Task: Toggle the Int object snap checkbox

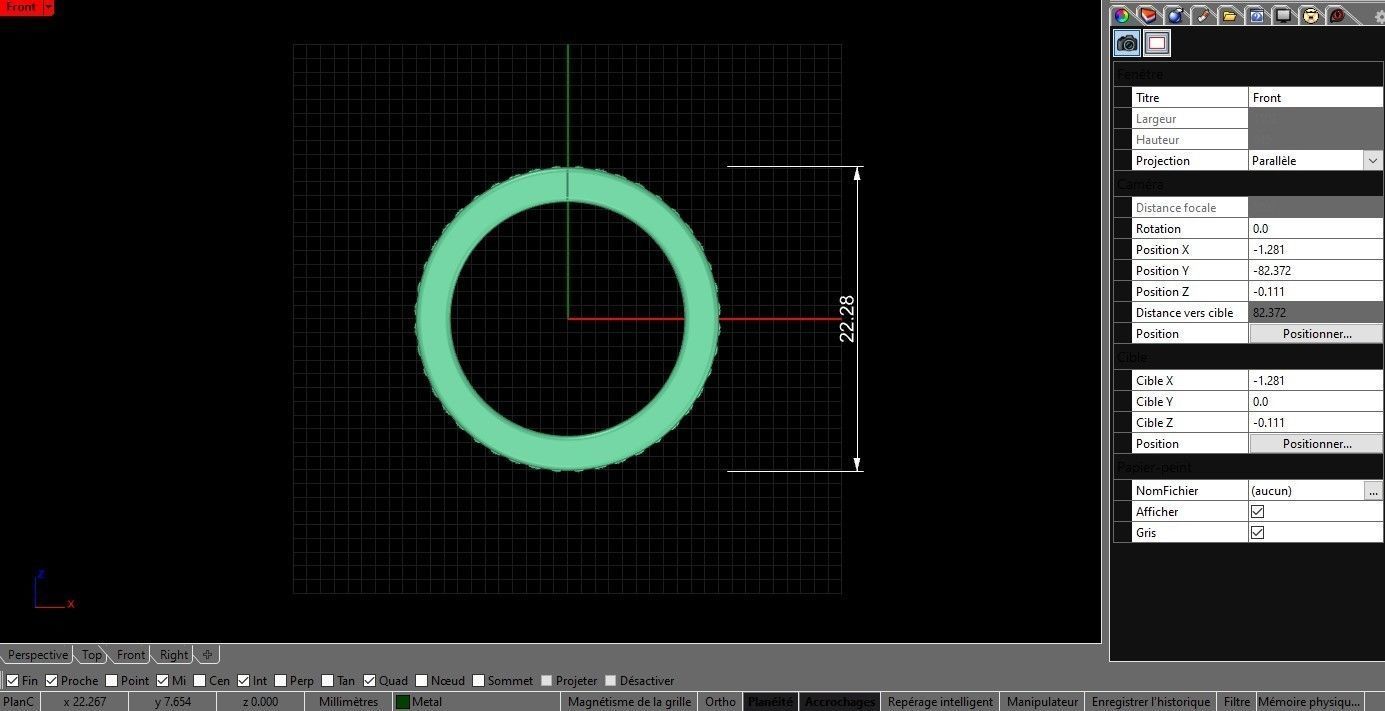Action: pyautogui.click(x=243, y=681)
